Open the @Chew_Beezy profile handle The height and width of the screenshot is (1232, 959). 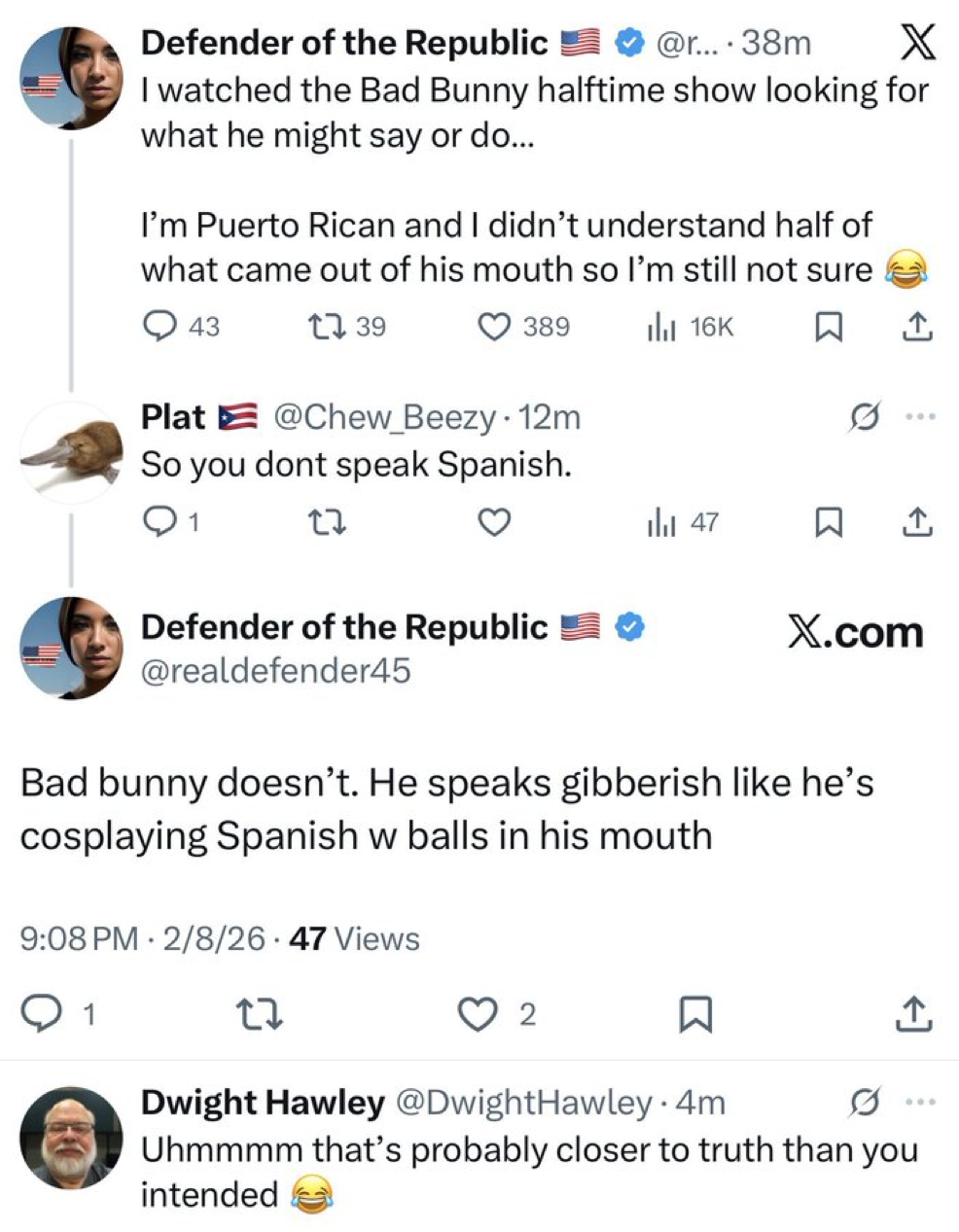[x=385, y=417]
